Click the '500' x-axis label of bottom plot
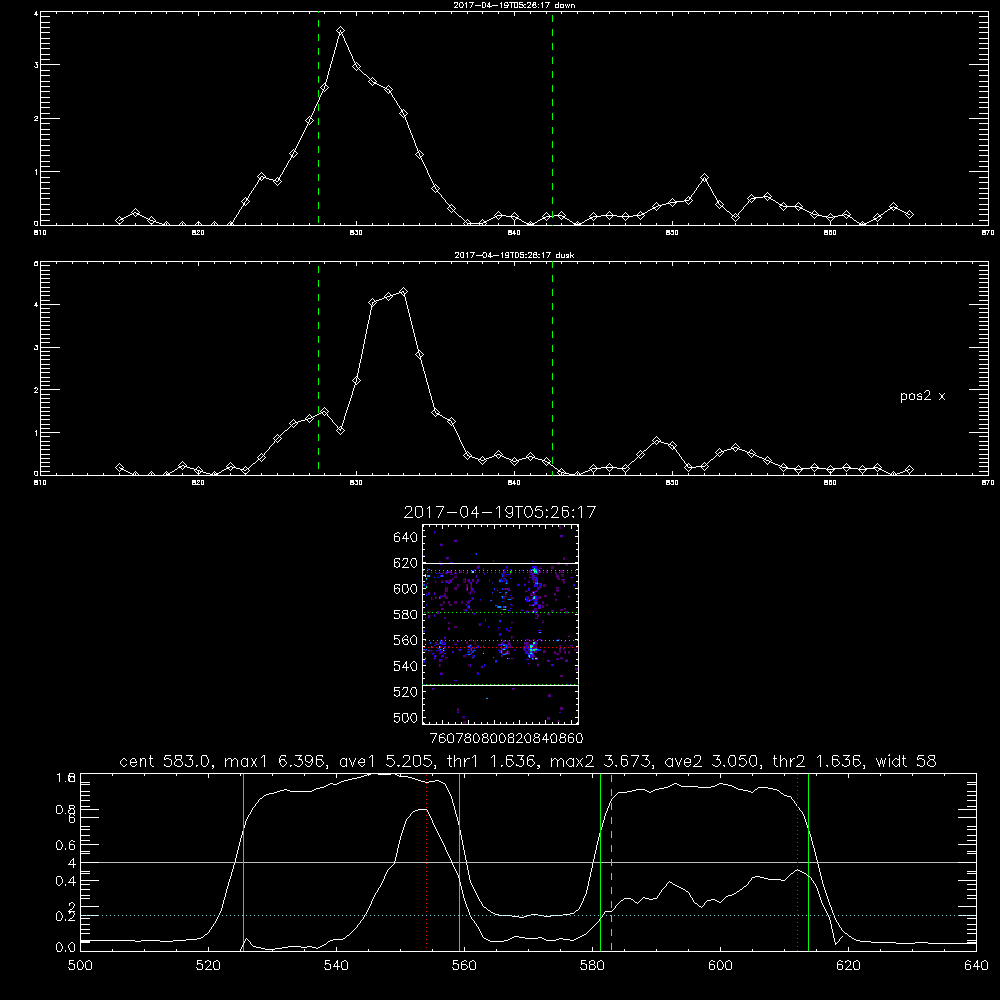The height and width of the screenshot is (1000, 1000). pos(80,966)
